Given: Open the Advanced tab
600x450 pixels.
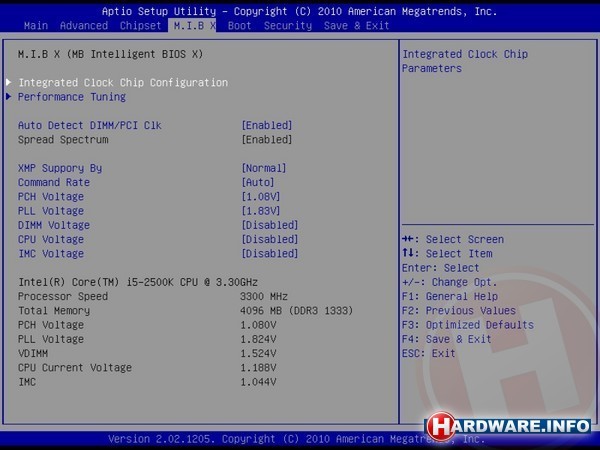Looking at the screenshot, I should pos(84,25).
